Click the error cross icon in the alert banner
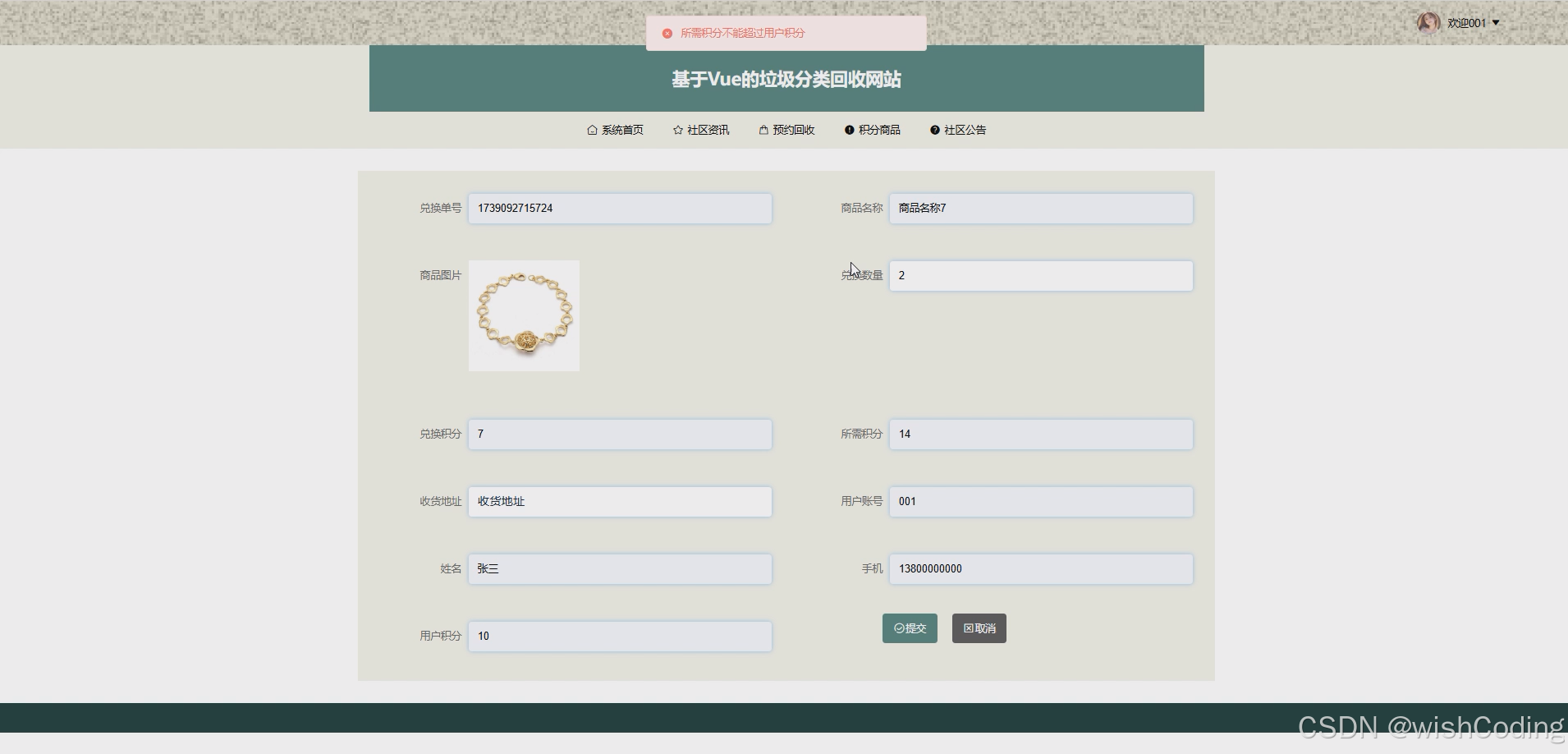The image size is (1568, 754). tap(667, 33)
